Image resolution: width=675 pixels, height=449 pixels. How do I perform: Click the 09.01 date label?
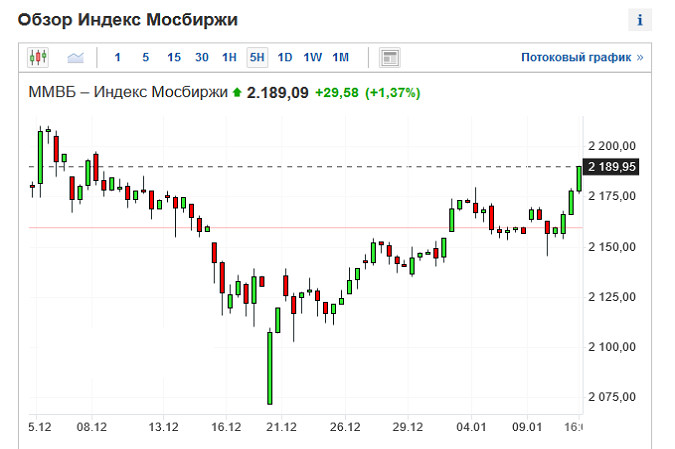click(x=526, y=427)
